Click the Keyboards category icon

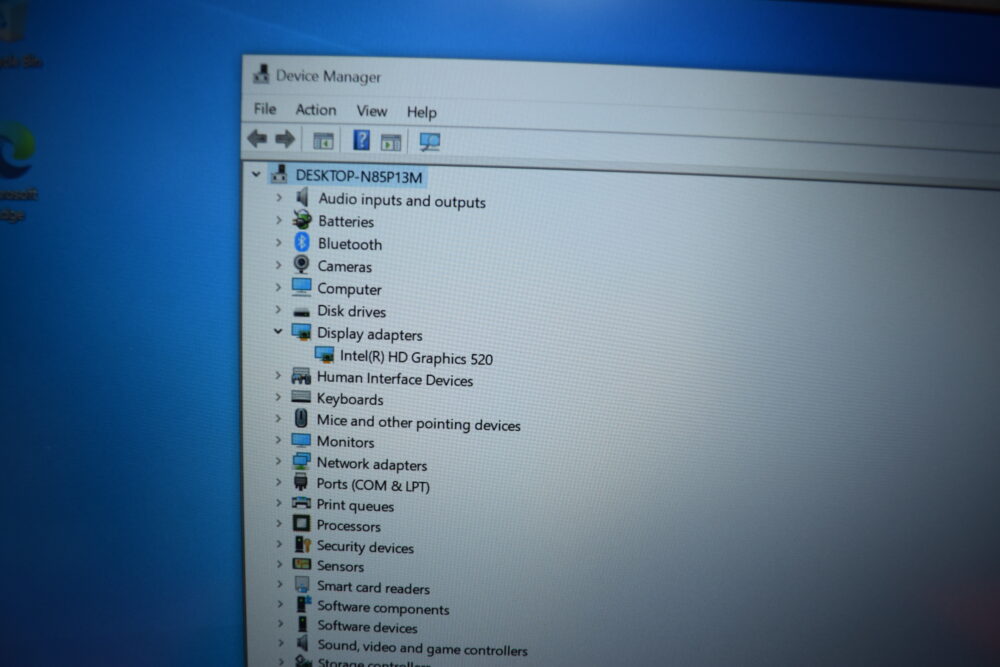point(301,397)
